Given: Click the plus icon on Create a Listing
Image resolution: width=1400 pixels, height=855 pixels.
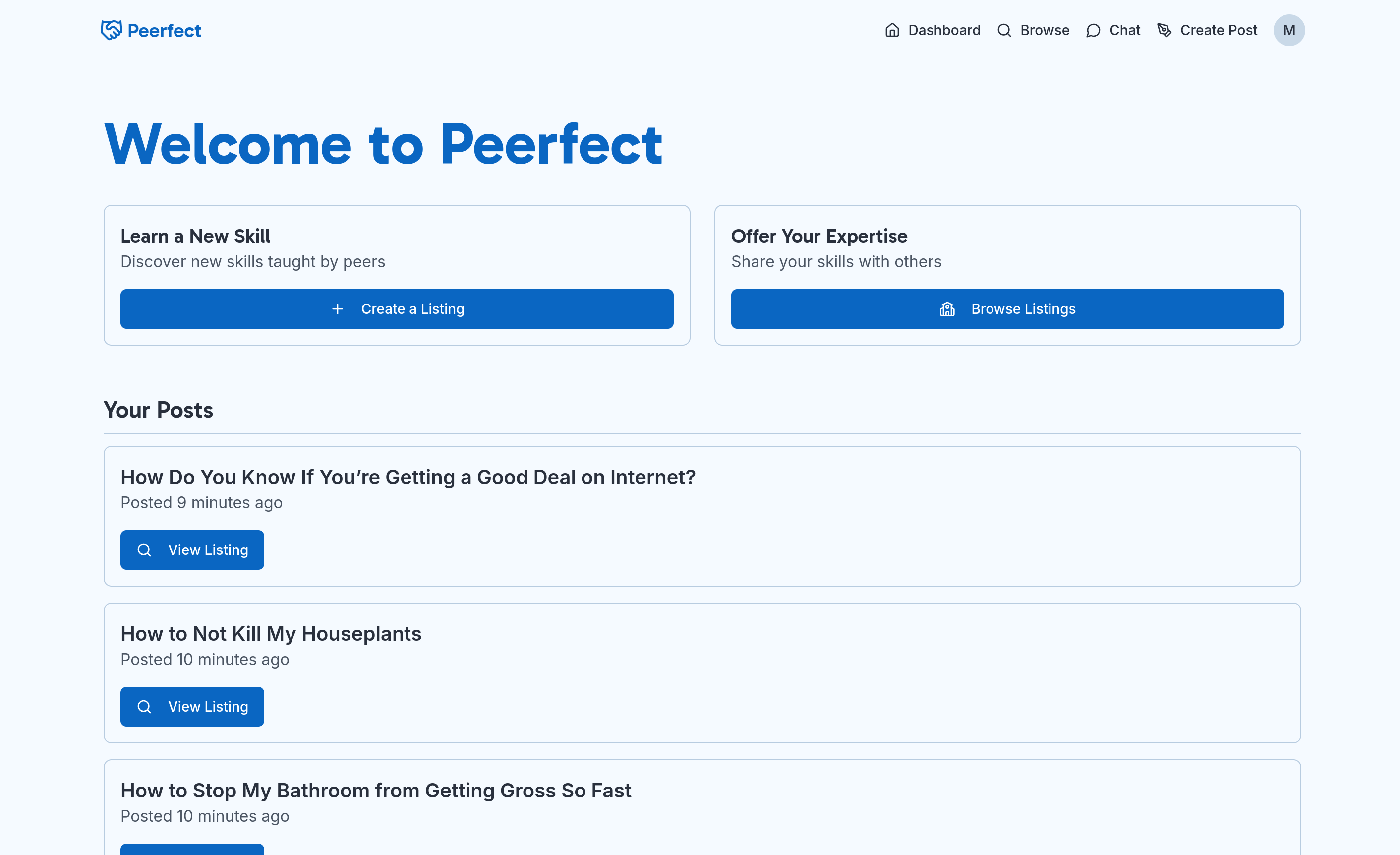Looking at the screenshot, I should coord(338,308).
